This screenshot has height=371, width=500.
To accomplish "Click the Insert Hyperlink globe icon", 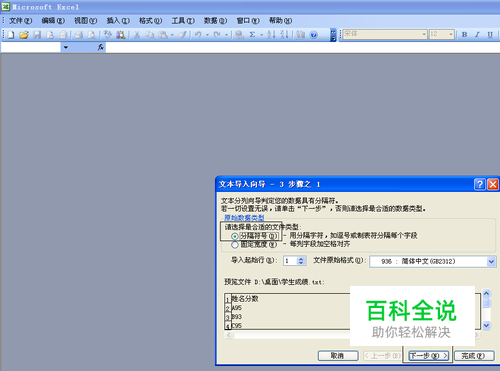I will click(x=239, y=35).
